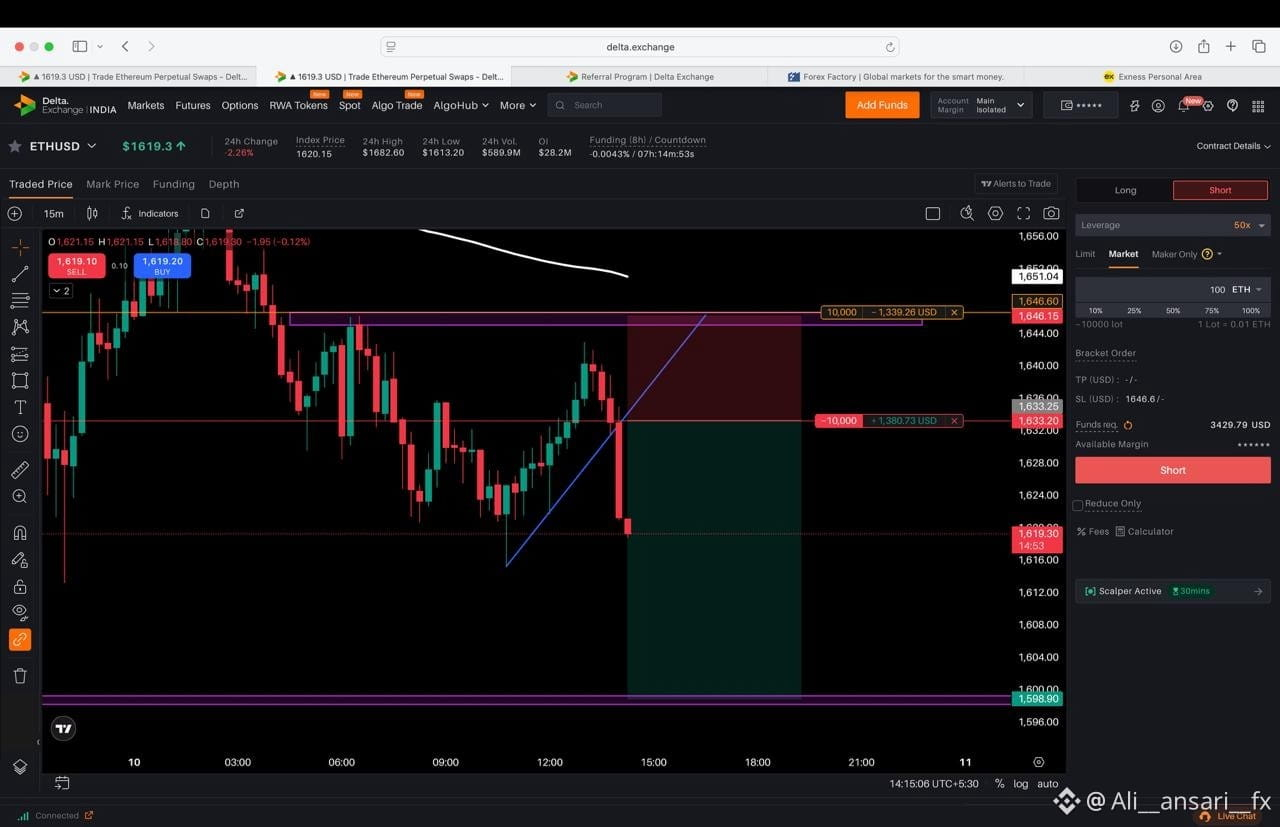Toggle the highlighted orange link drawings tool

(19, 640)
